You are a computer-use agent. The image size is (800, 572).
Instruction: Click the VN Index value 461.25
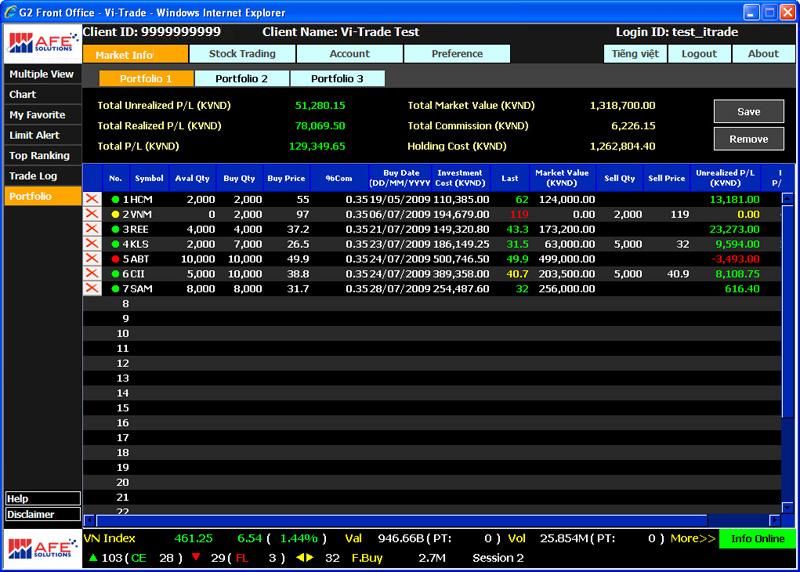click(193, 538)
